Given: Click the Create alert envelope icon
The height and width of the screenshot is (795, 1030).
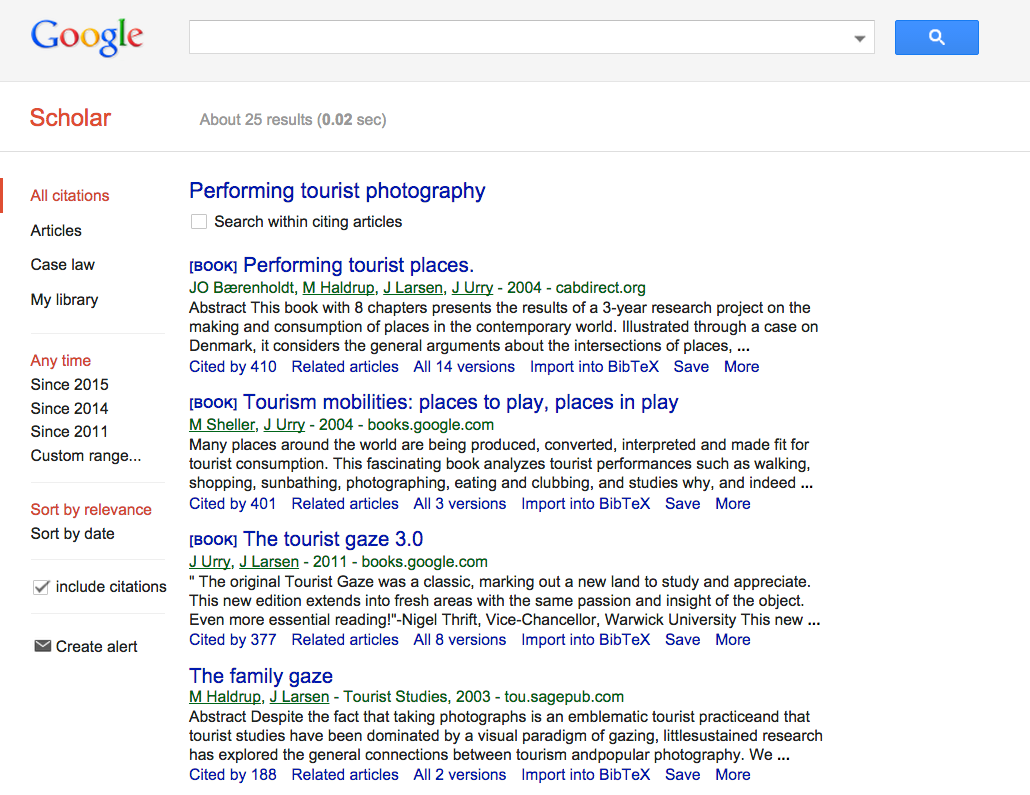Looking at the screenshot, I should [43, 645].
